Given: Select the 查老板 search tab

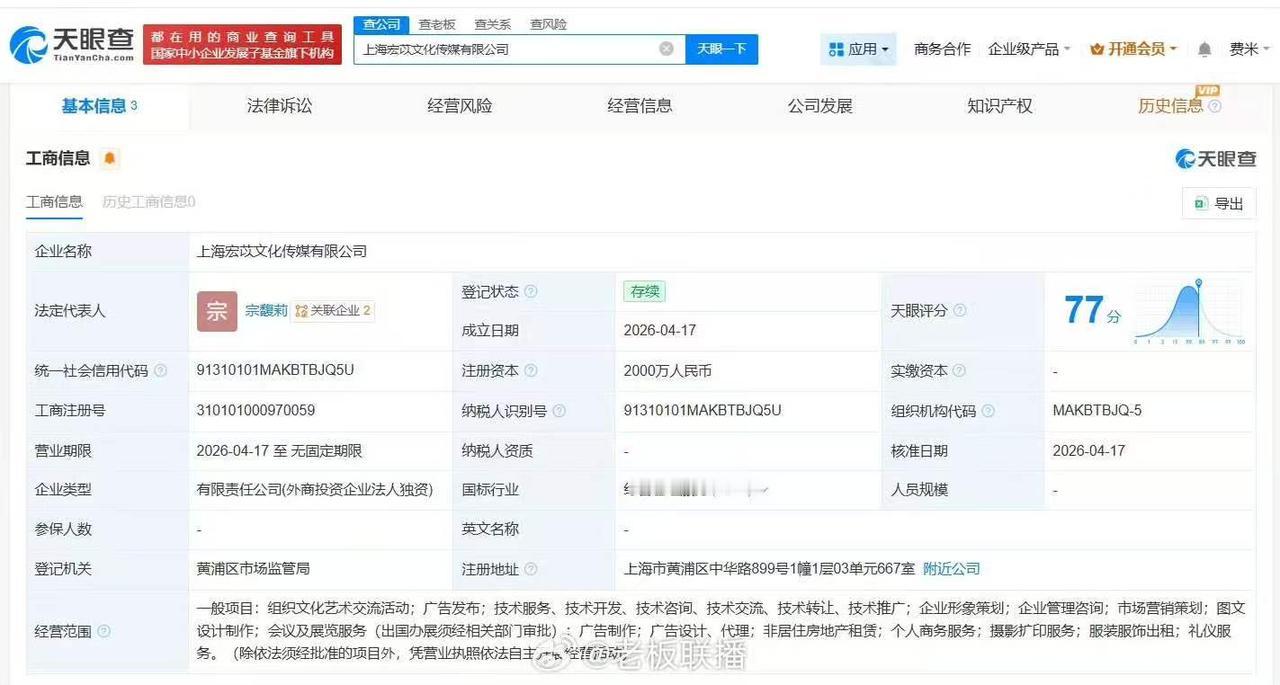Looking at the screenshot, I should point(437,24).
